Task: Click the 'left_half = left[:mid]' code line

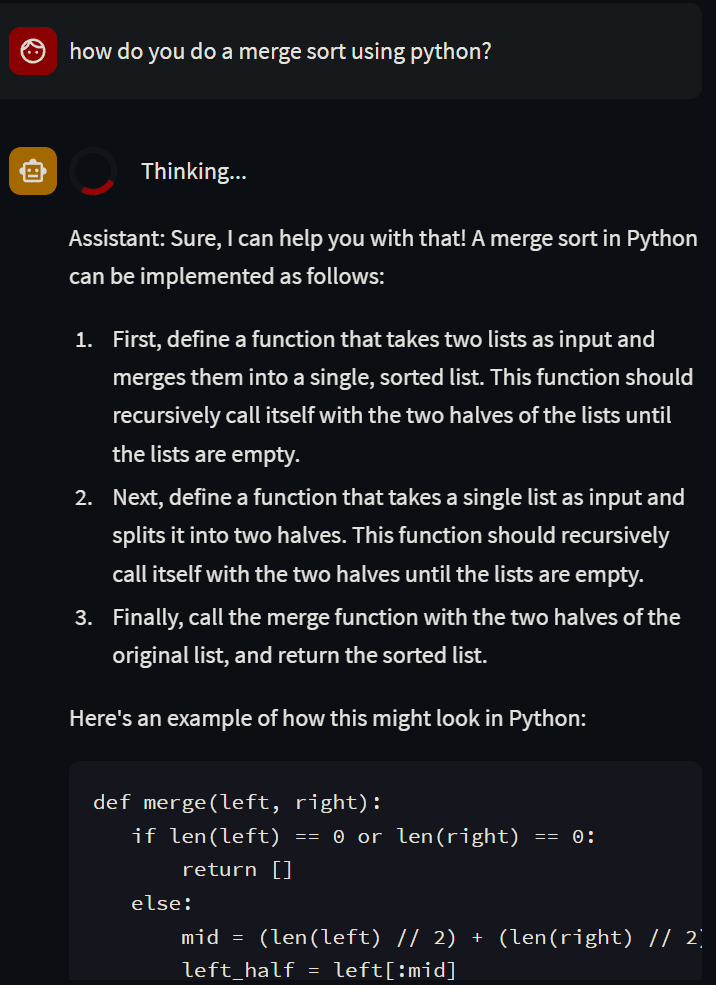Action: pos(318,971)
